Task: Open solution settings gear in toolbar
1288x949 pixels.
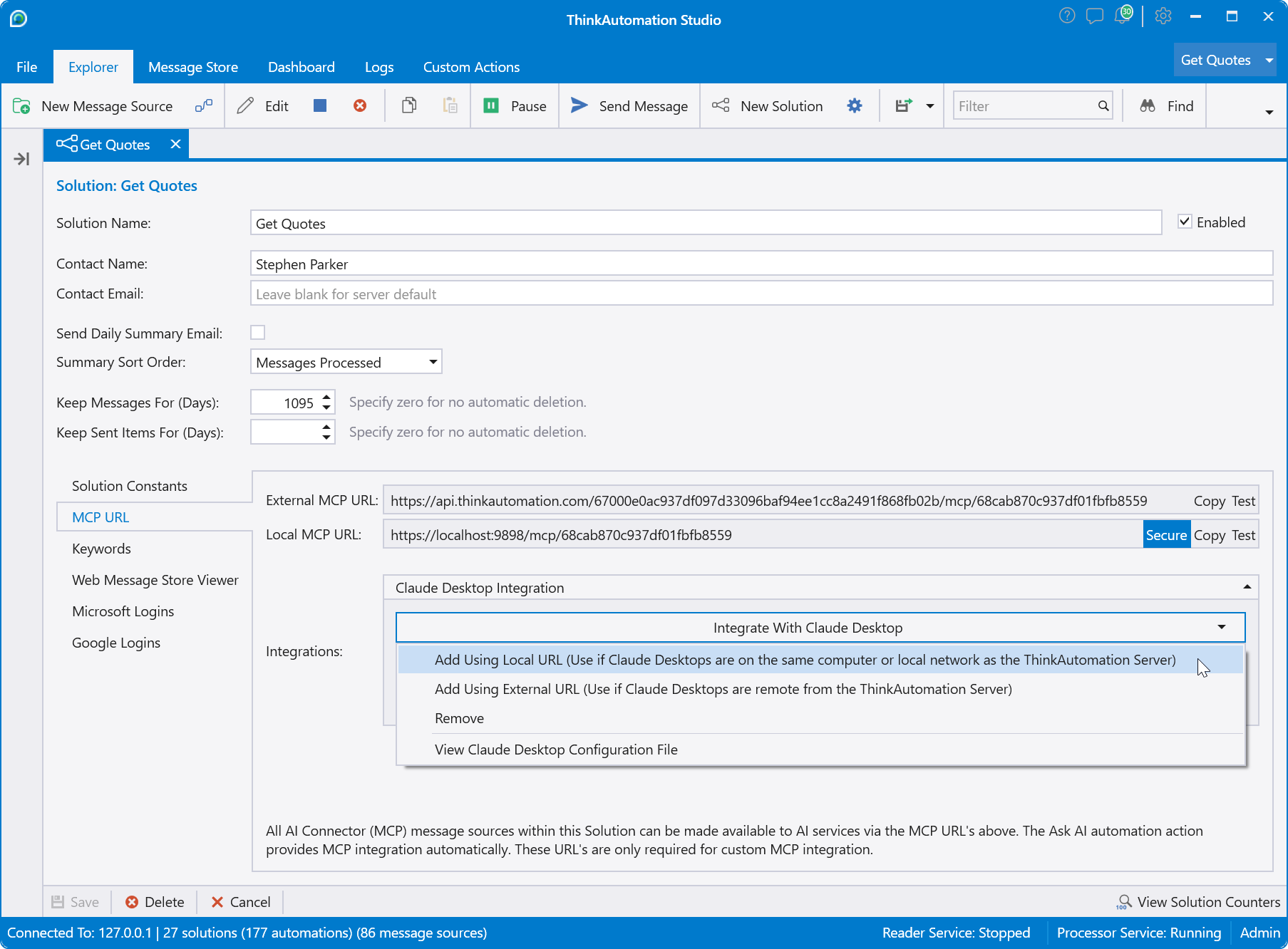Action: tap(855, 106)
